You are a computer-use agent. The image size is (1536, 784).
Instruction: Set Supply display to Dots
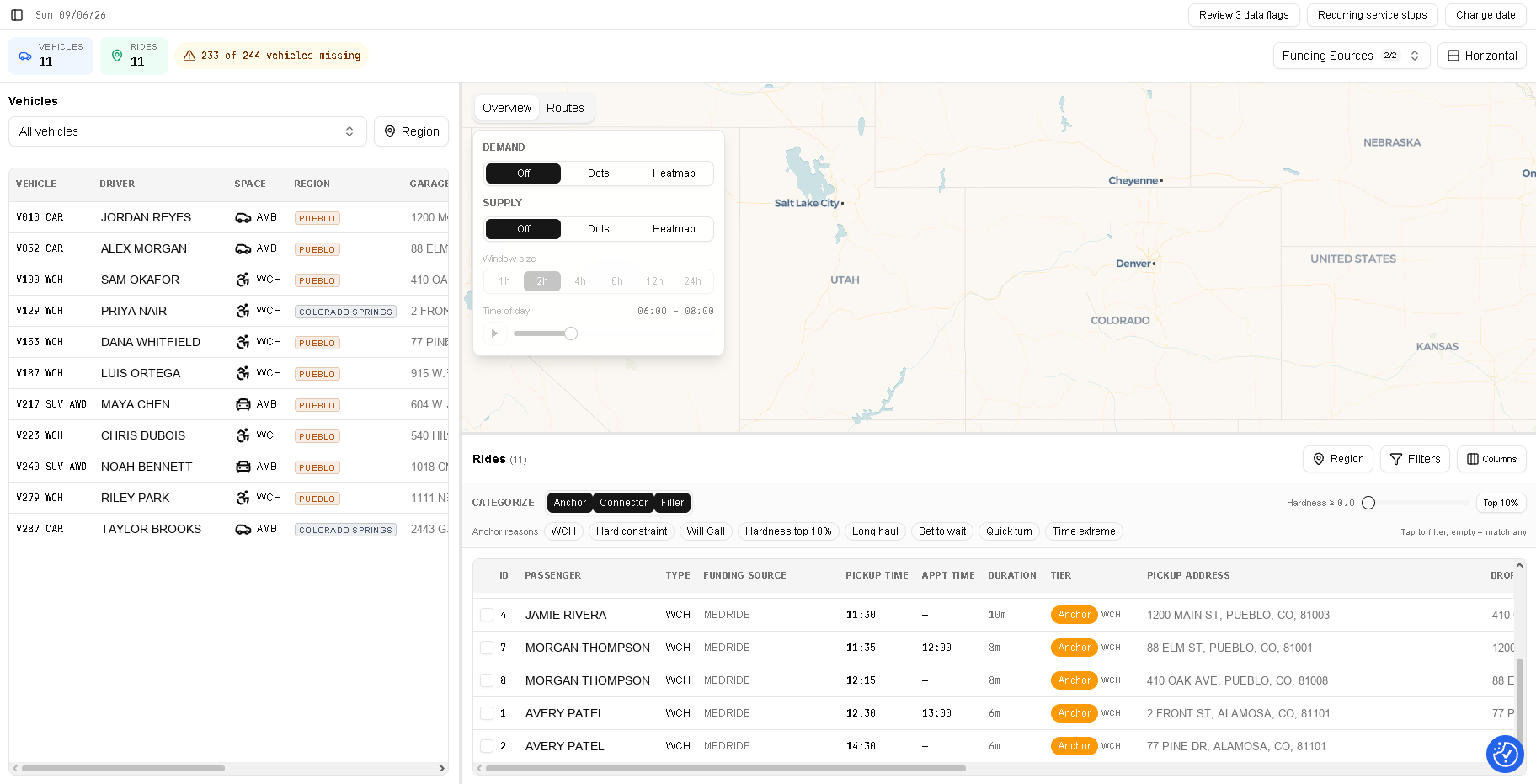coord(599,229)
